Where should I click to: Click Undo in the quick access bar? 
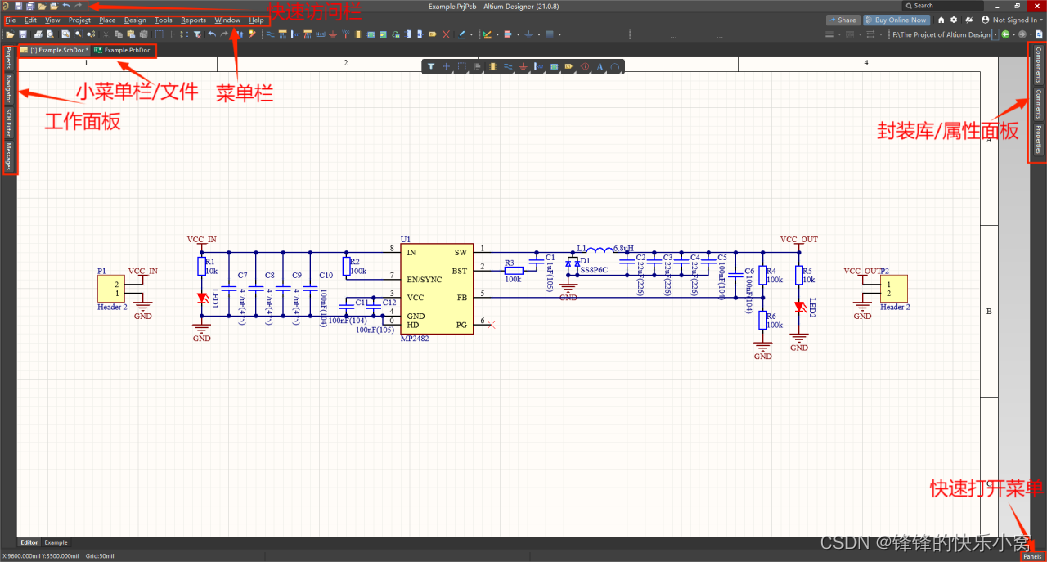click(x=66, y=6)
